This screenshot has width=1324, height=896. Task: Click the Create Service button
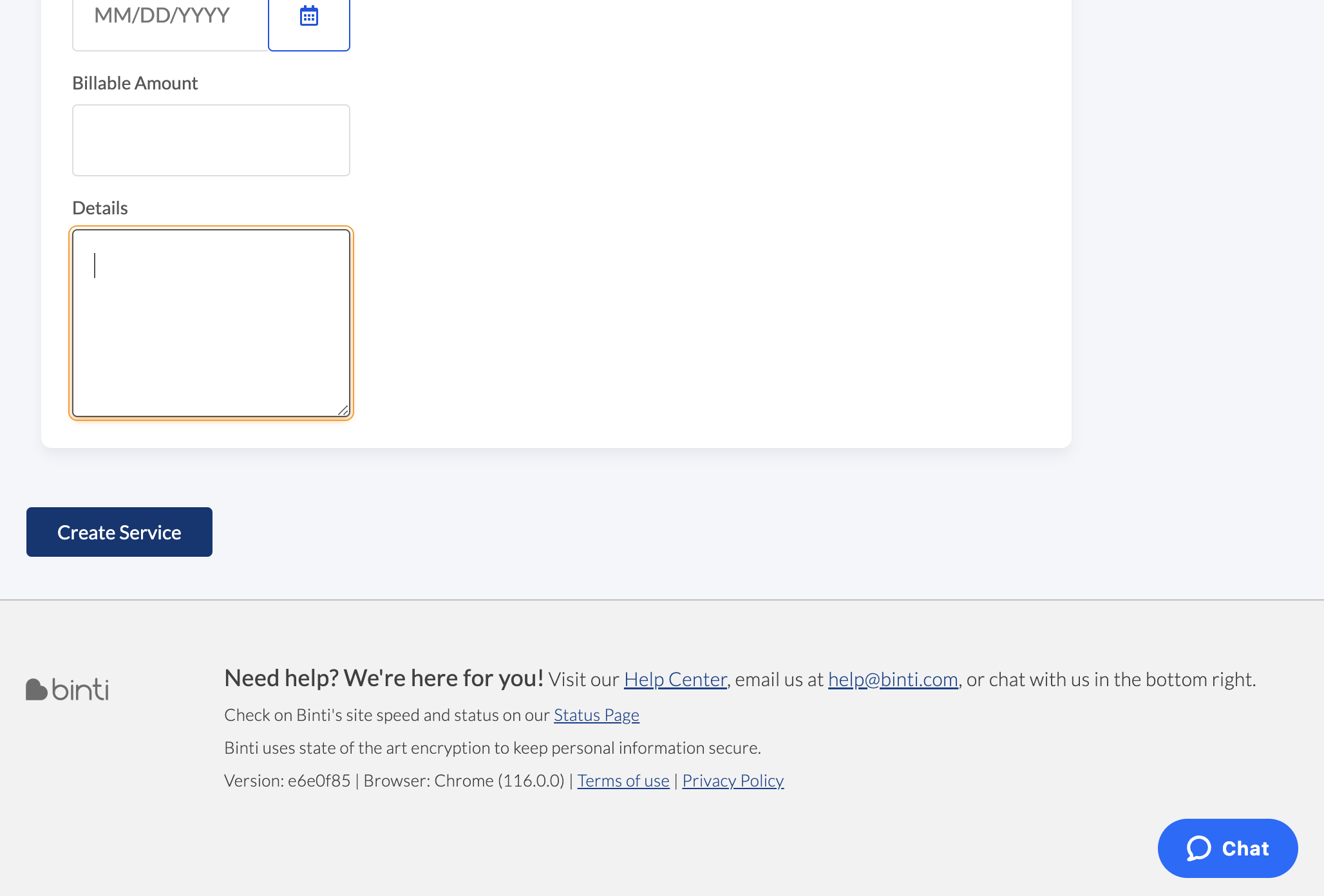pyautogui.click(x=119, y=532)
